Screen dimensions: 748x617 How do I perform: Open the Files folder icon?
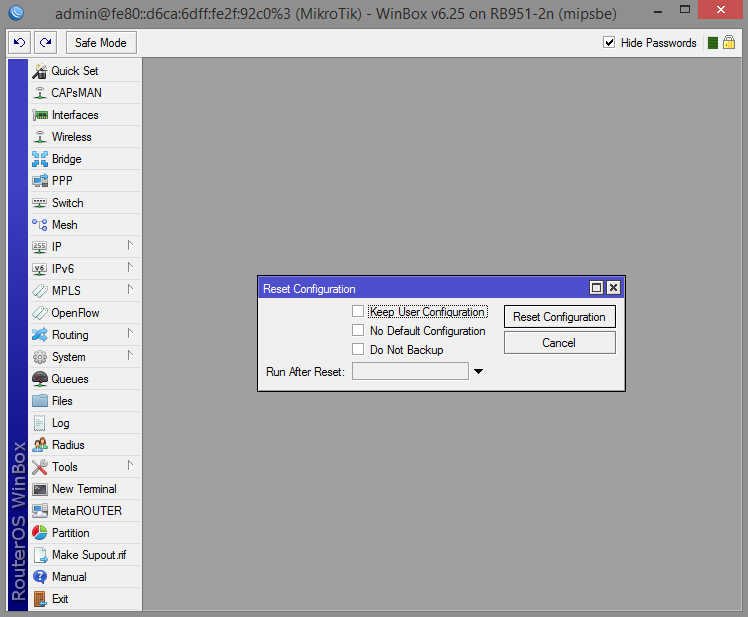(40, 401)
